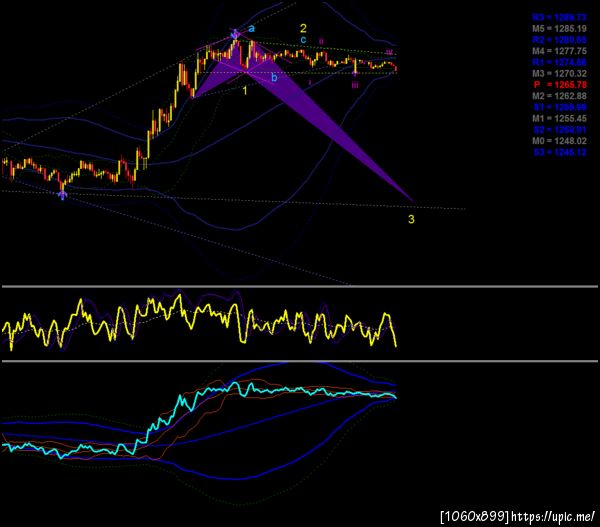Select the blue R2 resistance level label
The height and width of the screenshot is (527, 600).
[x=559, y=40]
